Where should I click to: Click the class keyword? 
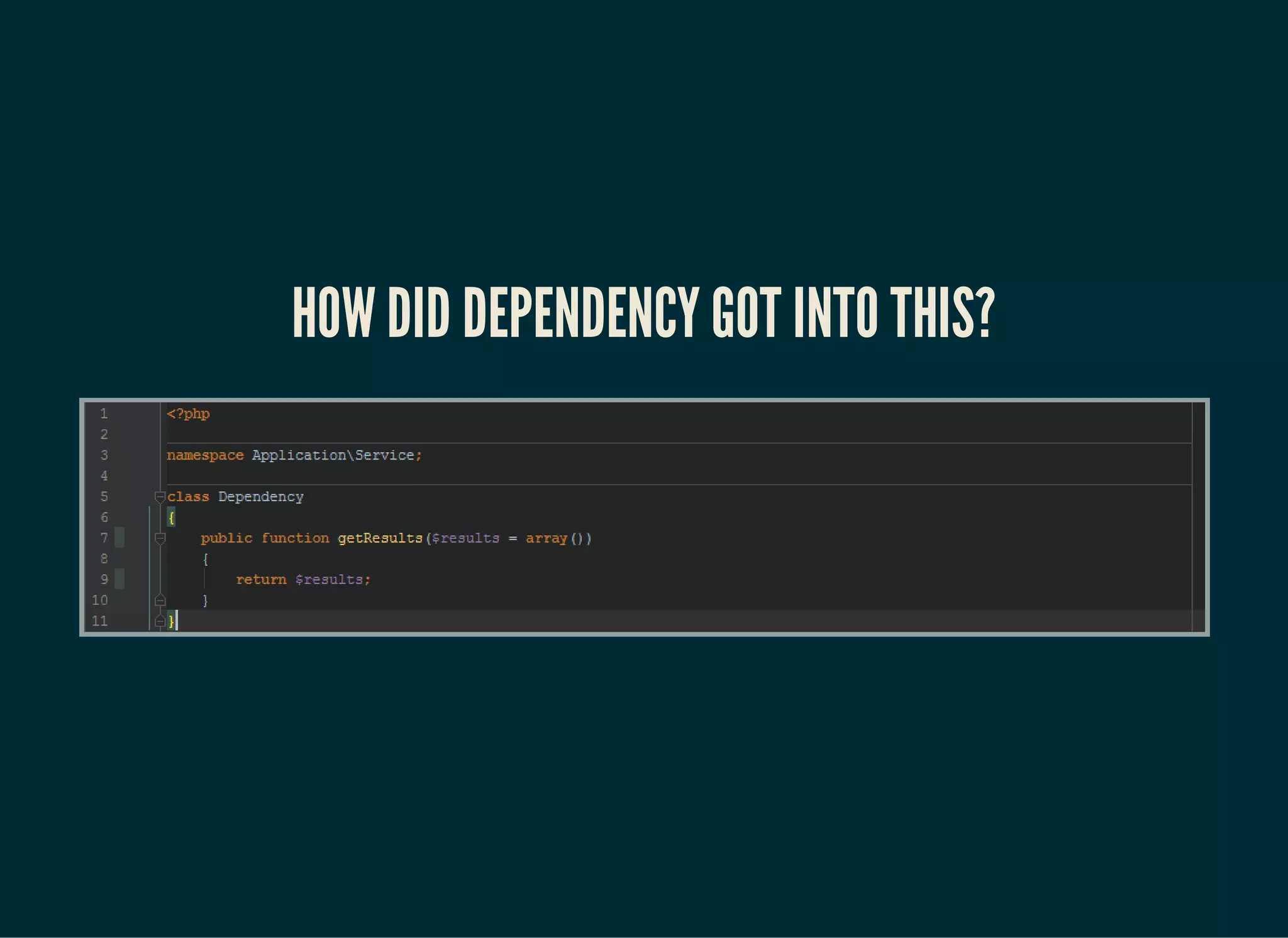coord(188,497)
